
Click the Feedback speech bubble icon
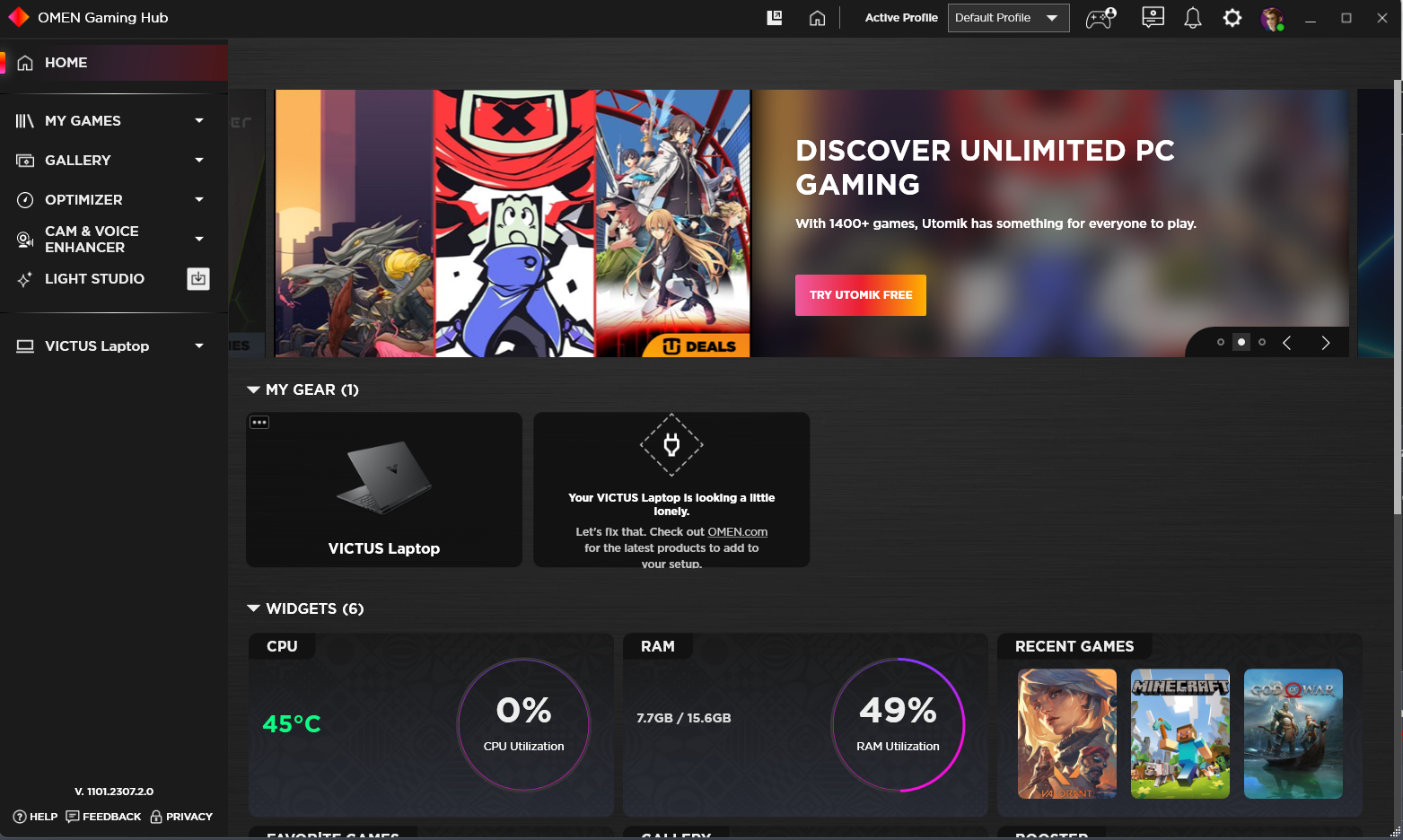click(x=73, y=817)
